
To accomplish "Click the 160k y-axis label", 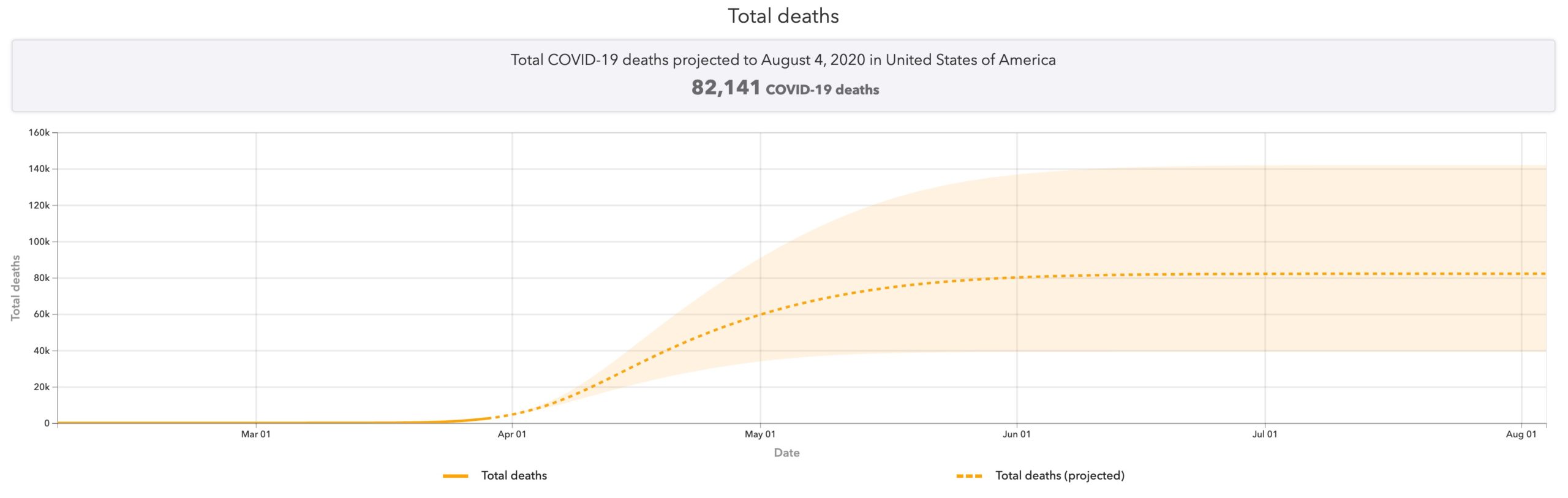I will 39,133.
